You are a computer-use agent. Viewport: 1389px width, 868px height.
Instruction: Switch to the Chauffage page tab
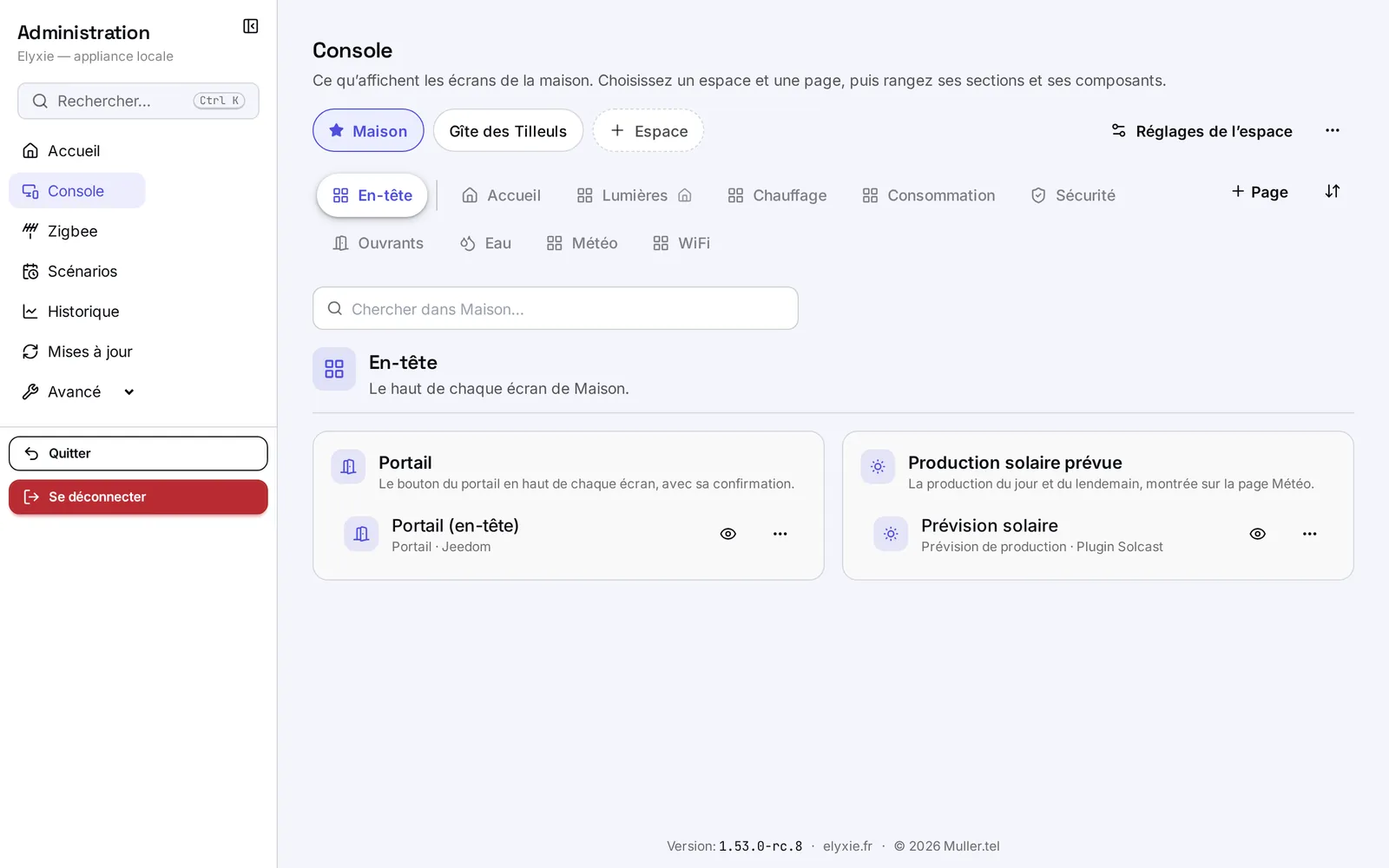(x=777, y=195)
